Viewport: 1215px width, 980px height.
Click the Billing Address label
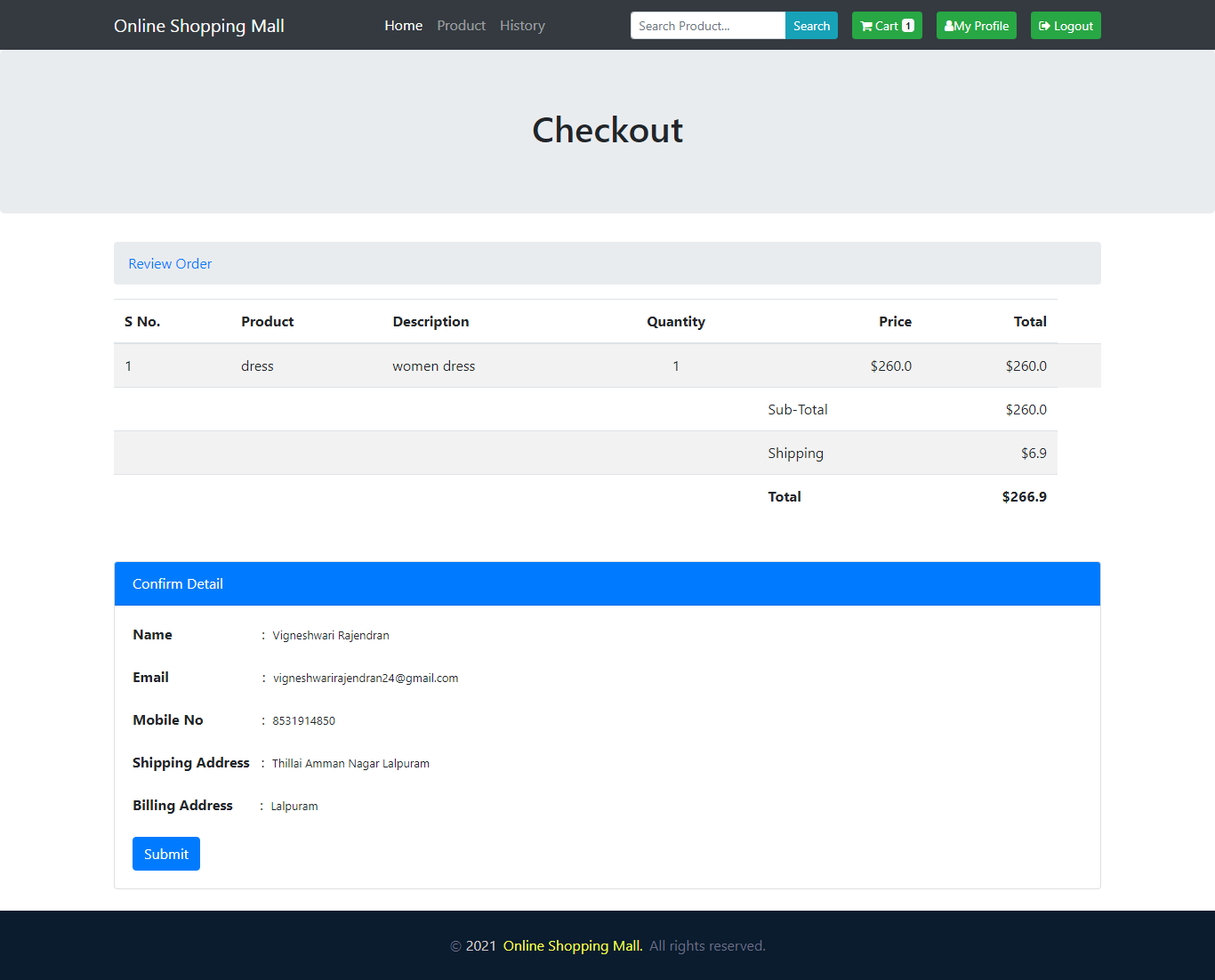pyautogui.click(x=182, y=805)
